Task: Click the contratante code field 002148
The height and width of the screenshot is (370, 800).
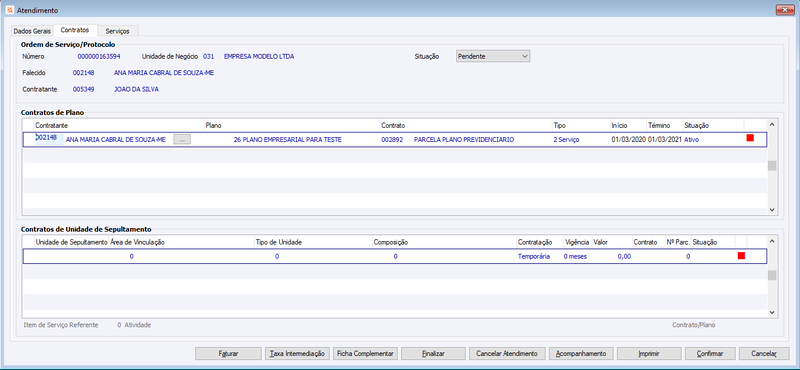Action: [x=49, y=139]
